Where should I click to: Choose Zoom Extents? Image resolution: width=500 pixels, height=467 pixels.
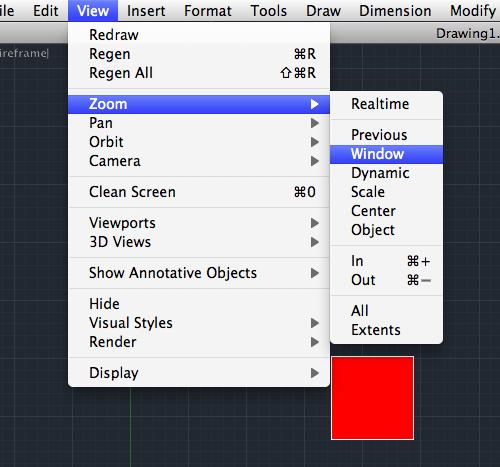point(386,330)
